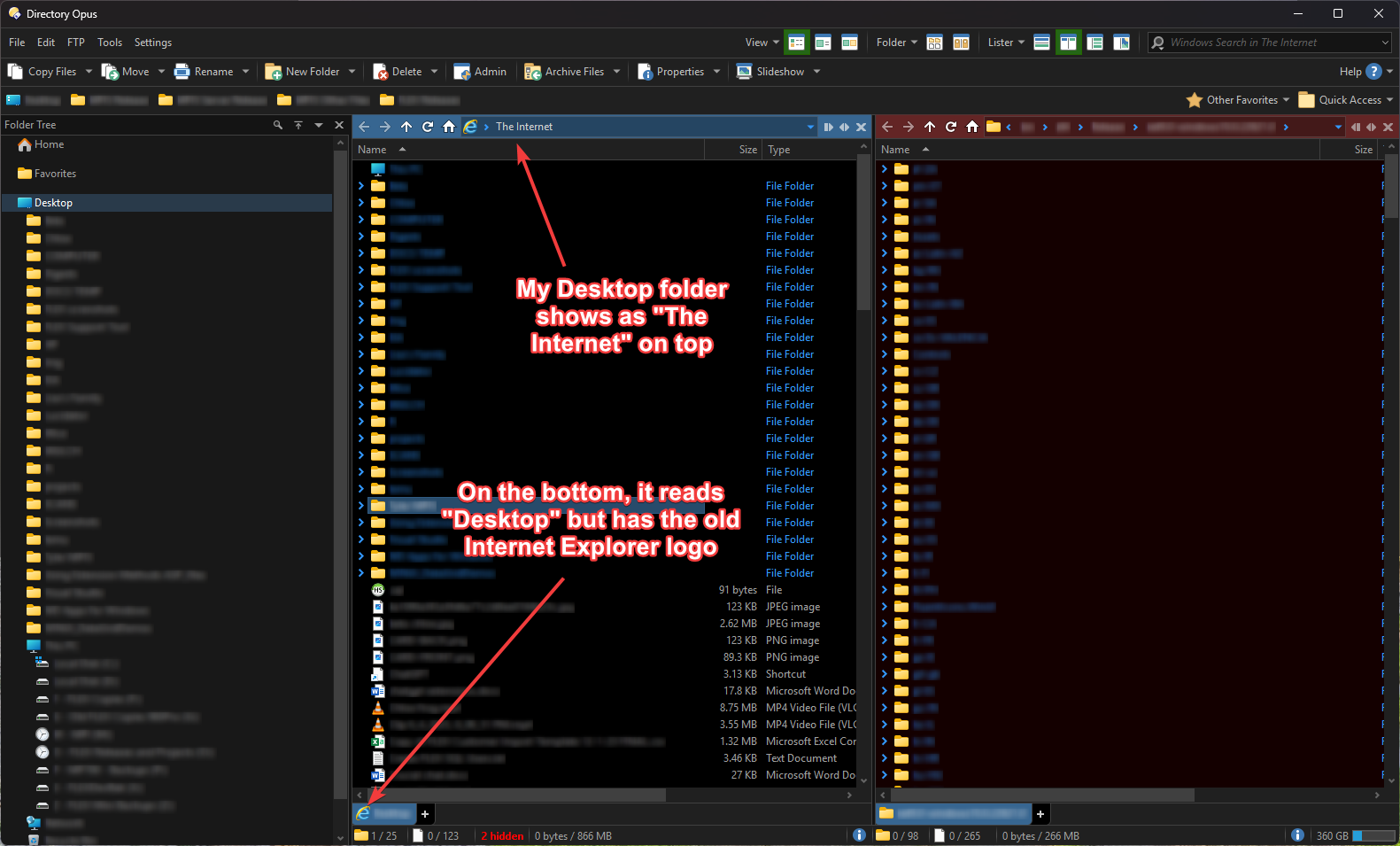Open the Settings menu
Image resolution: width=1400 pixels, height=846 pixels.
[x=153, y=43]
